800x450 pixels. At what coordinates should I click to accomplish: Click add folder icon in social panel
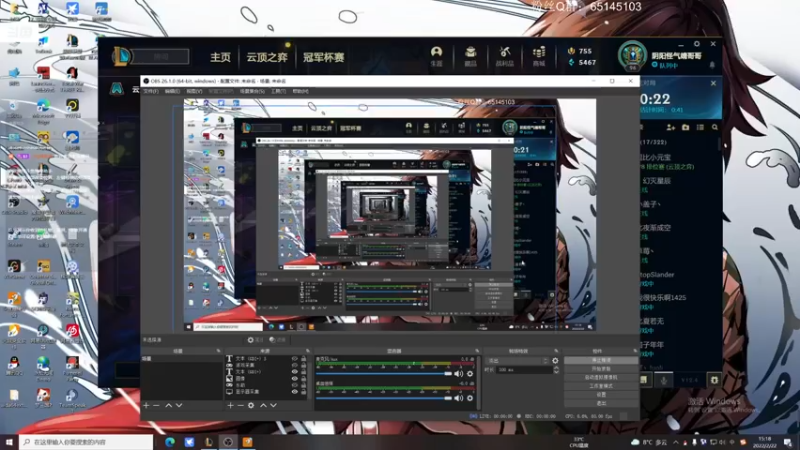tap(685, 127)
